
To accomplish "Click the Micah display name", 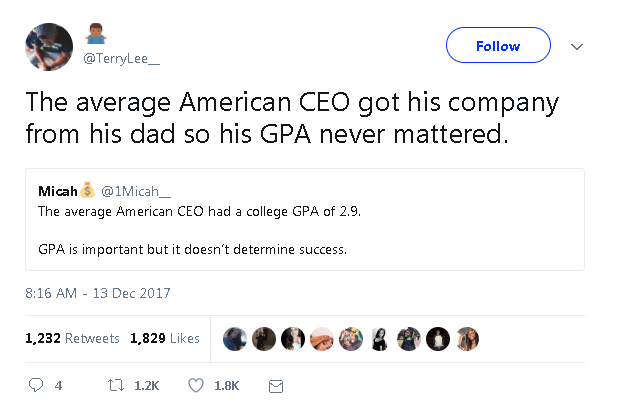I will click(58, 190).
